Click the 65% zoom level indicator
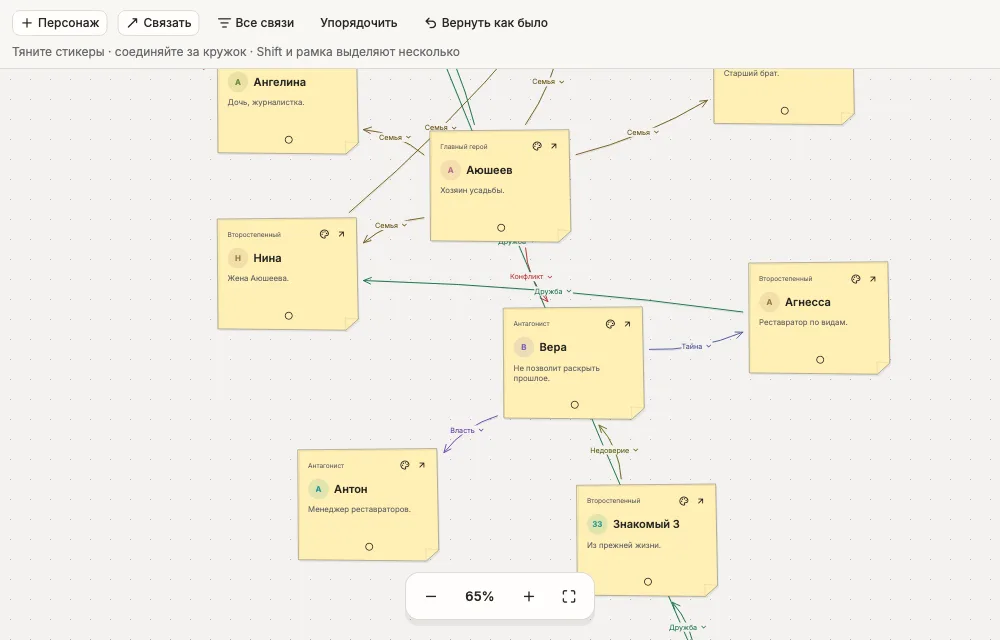Image resolution: width=1000 pixels, height=640 pixels. click(480, 597)
